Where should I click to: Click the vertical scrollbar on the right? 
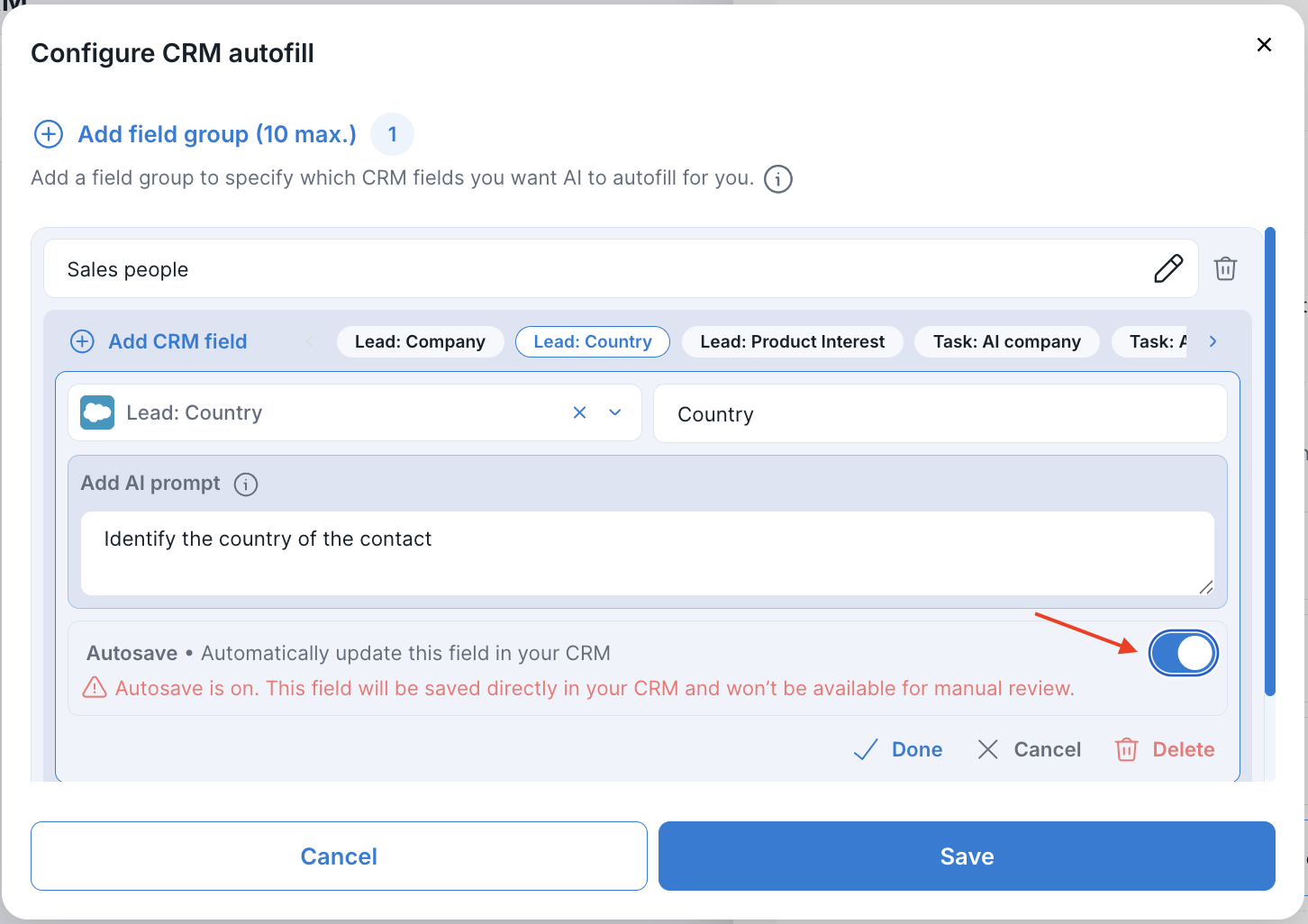pyautogui.click(x=1269, y=461)
